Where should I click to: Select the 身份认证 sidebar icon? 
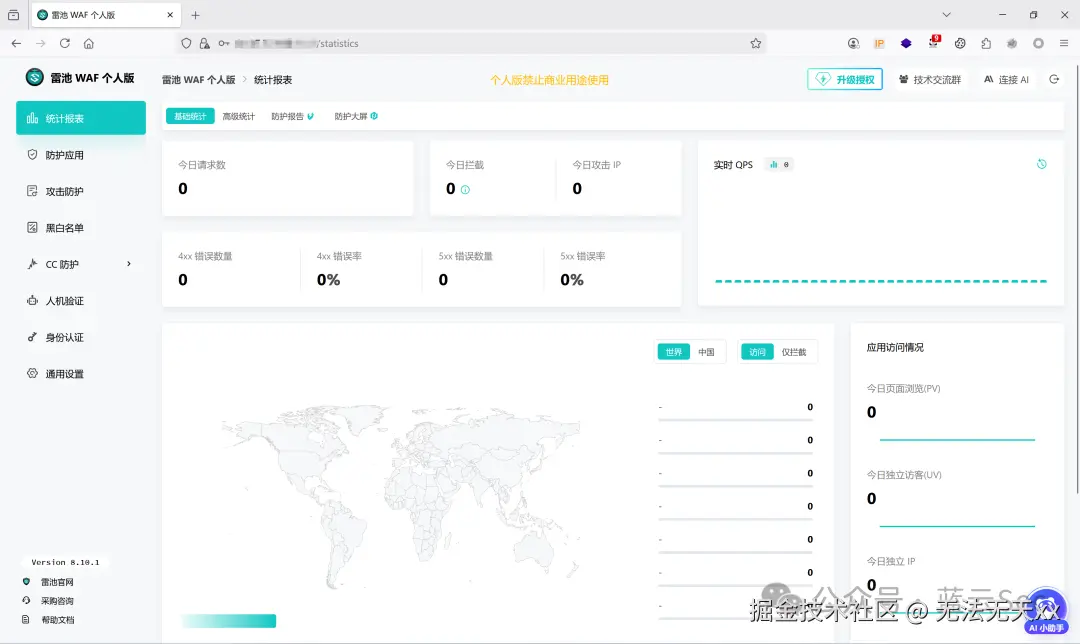tap(30, 337)
